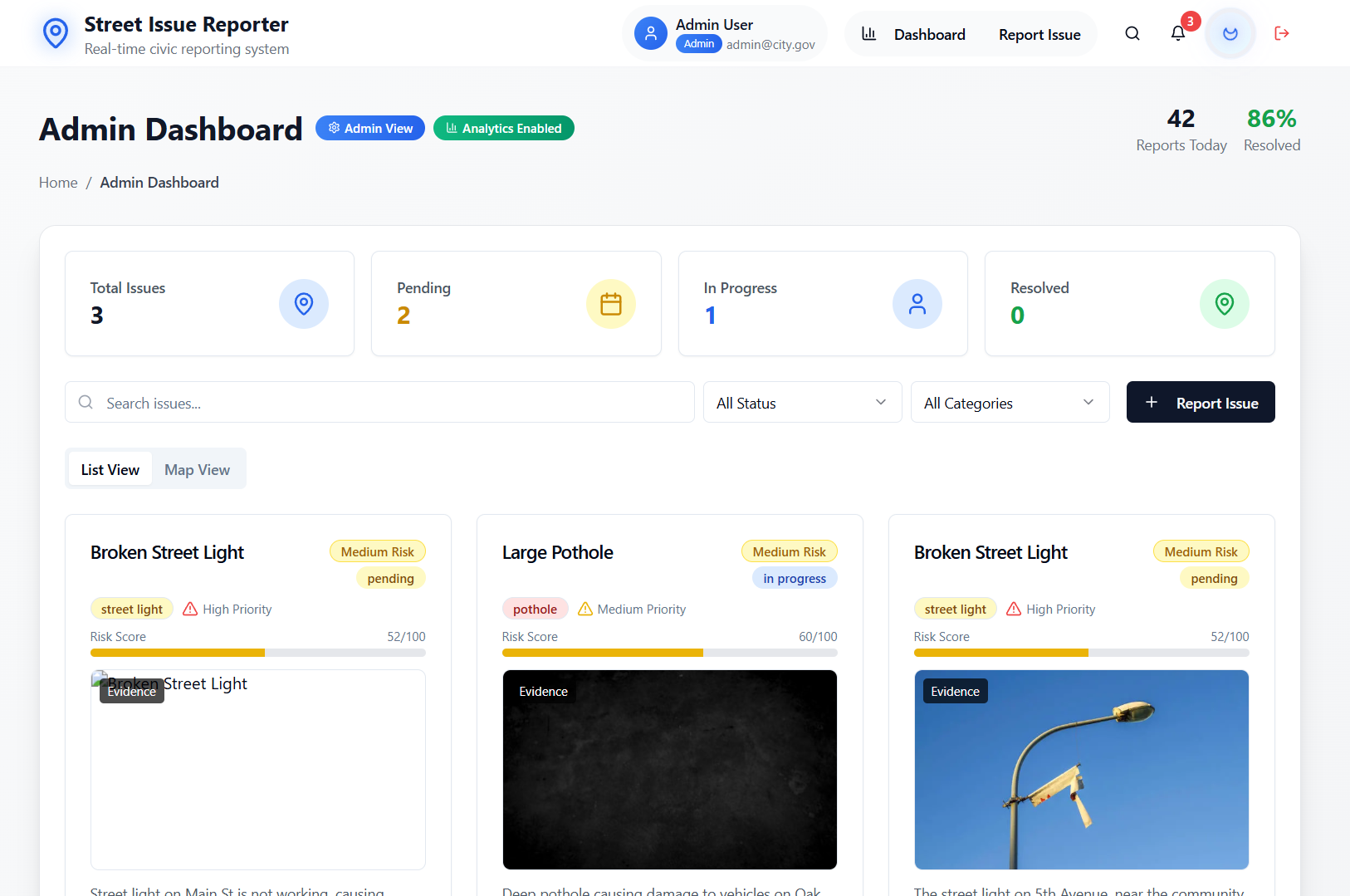Click the smiley chat icon in header
Screen dimensions: 1350x896
pos(1230,33)
